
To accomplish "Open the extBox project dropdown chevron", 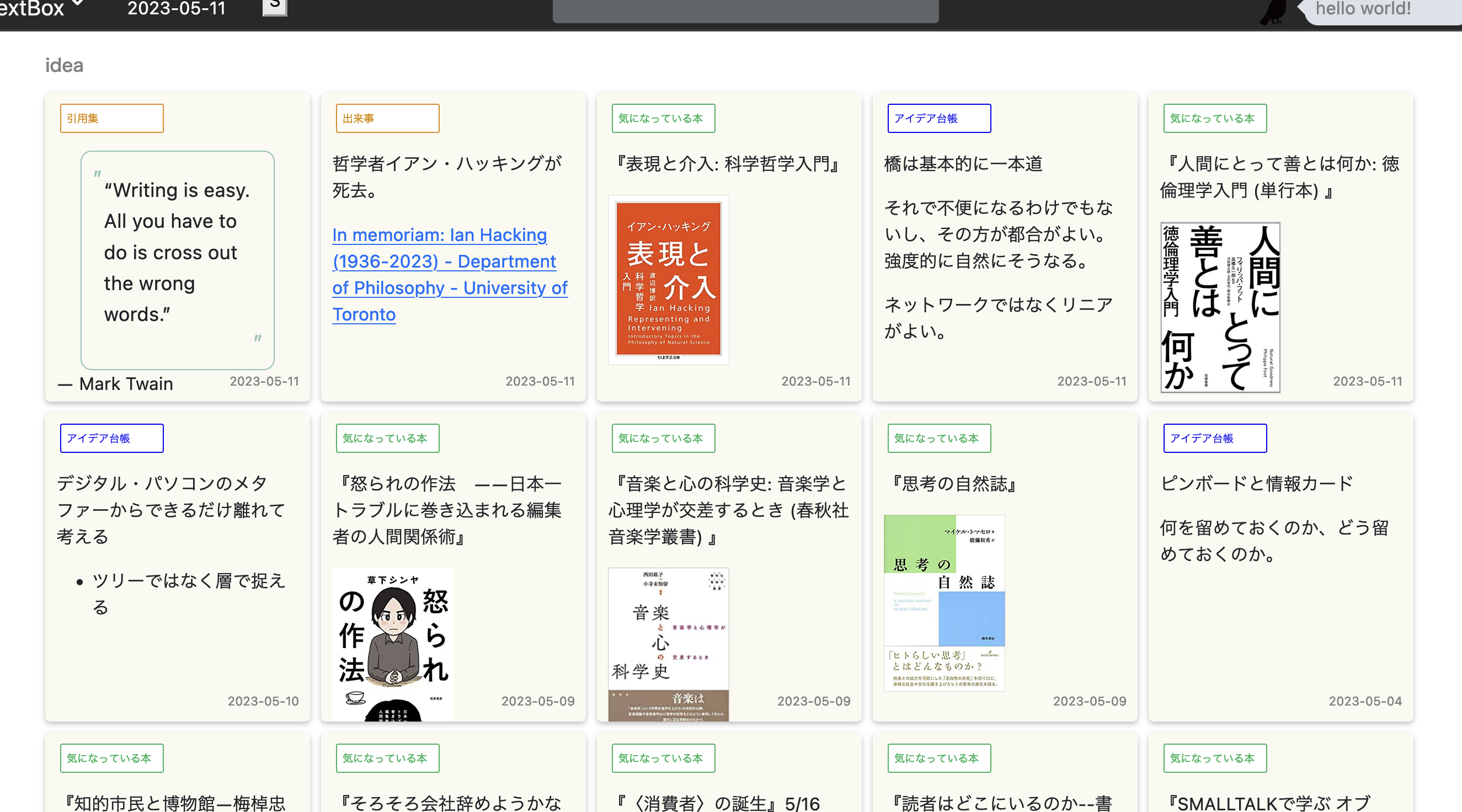I will (79, 3).
